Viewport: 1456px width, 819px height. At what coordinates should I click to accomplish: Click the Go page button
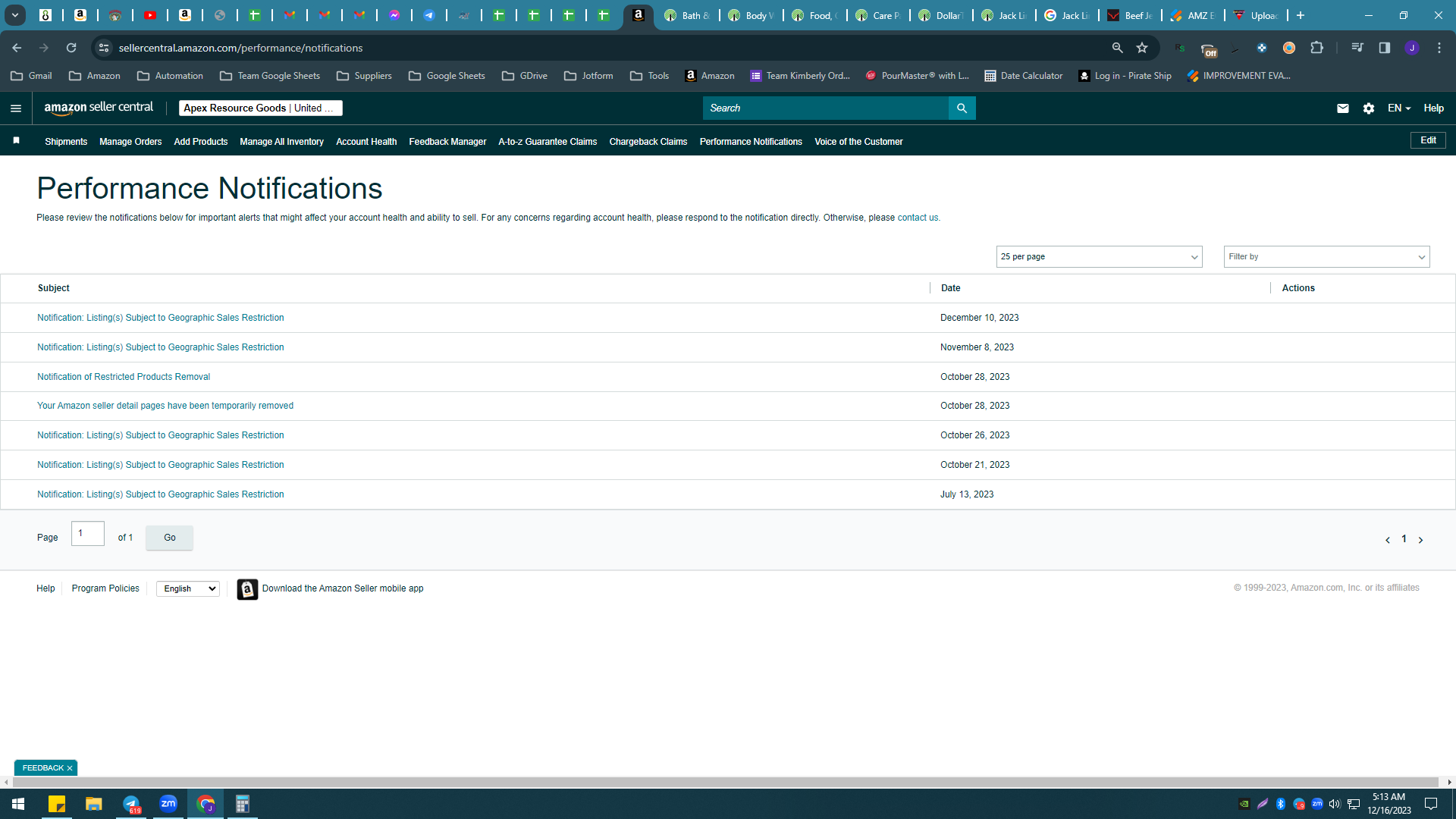pos(169,538)
